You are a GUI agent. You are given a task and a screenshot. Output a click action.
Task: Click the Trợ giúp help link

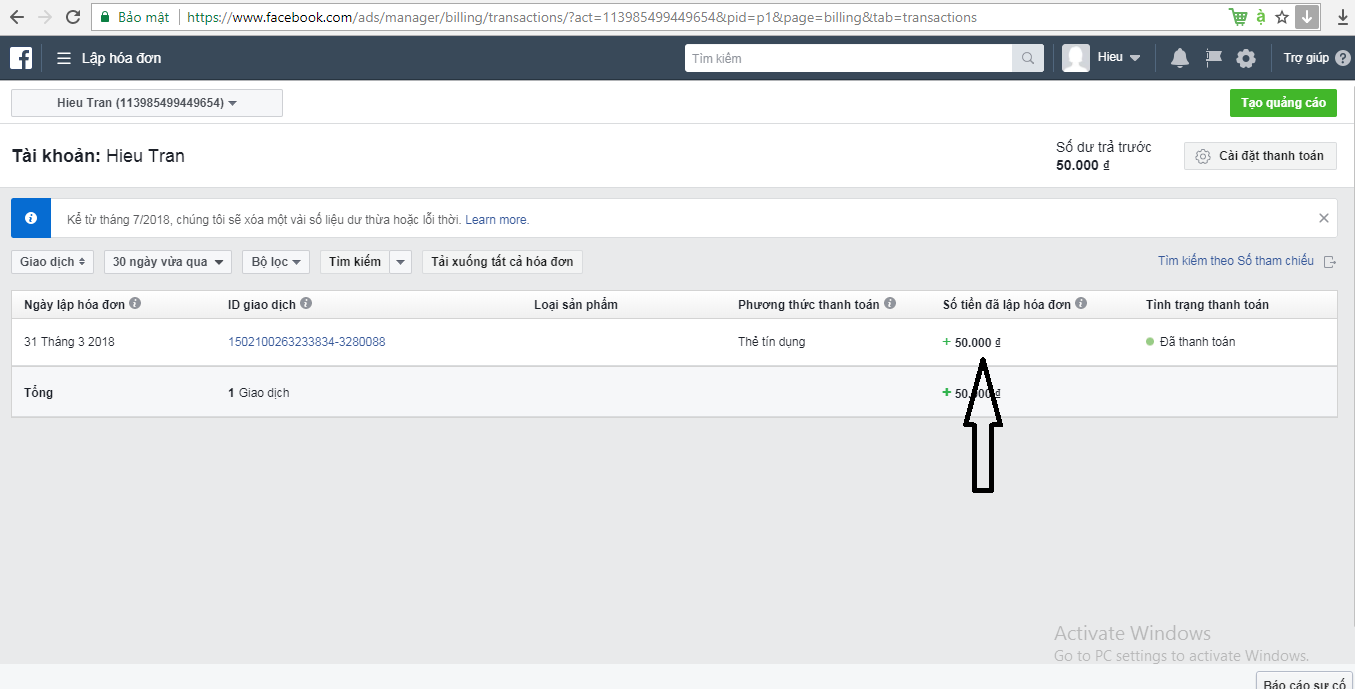point(1306,58)
